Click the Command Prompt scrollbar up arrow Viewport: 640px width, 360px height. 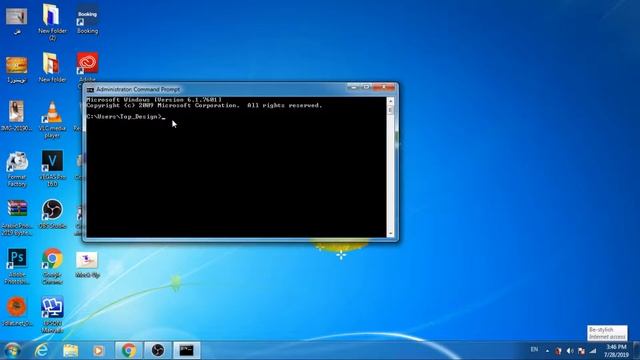pyautogui.click(x=391, y=101)
